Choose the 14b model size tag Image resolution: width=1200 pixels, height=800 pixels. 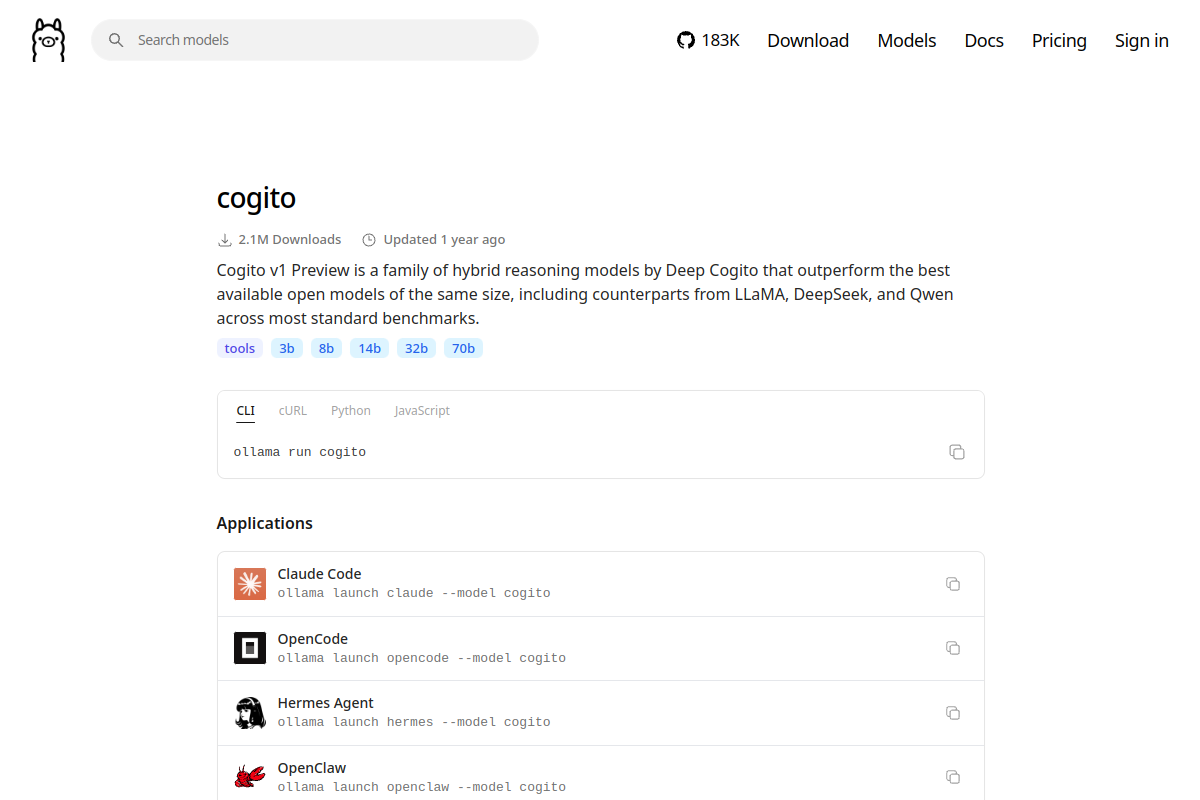coord(369,348)
